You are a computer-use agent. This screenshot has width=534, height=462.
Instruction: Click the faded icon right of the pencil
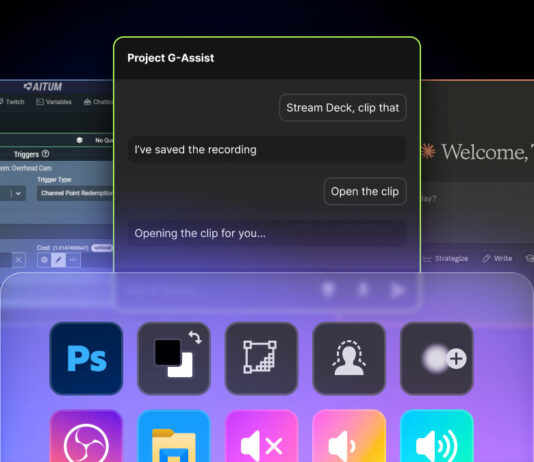[x=73, y=260]
